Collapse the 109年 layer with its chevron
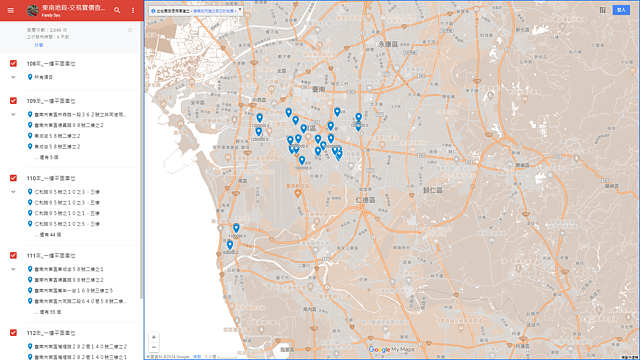Image resolution: width=640 pixels, height=360 pixels. [x=13, y=114]
